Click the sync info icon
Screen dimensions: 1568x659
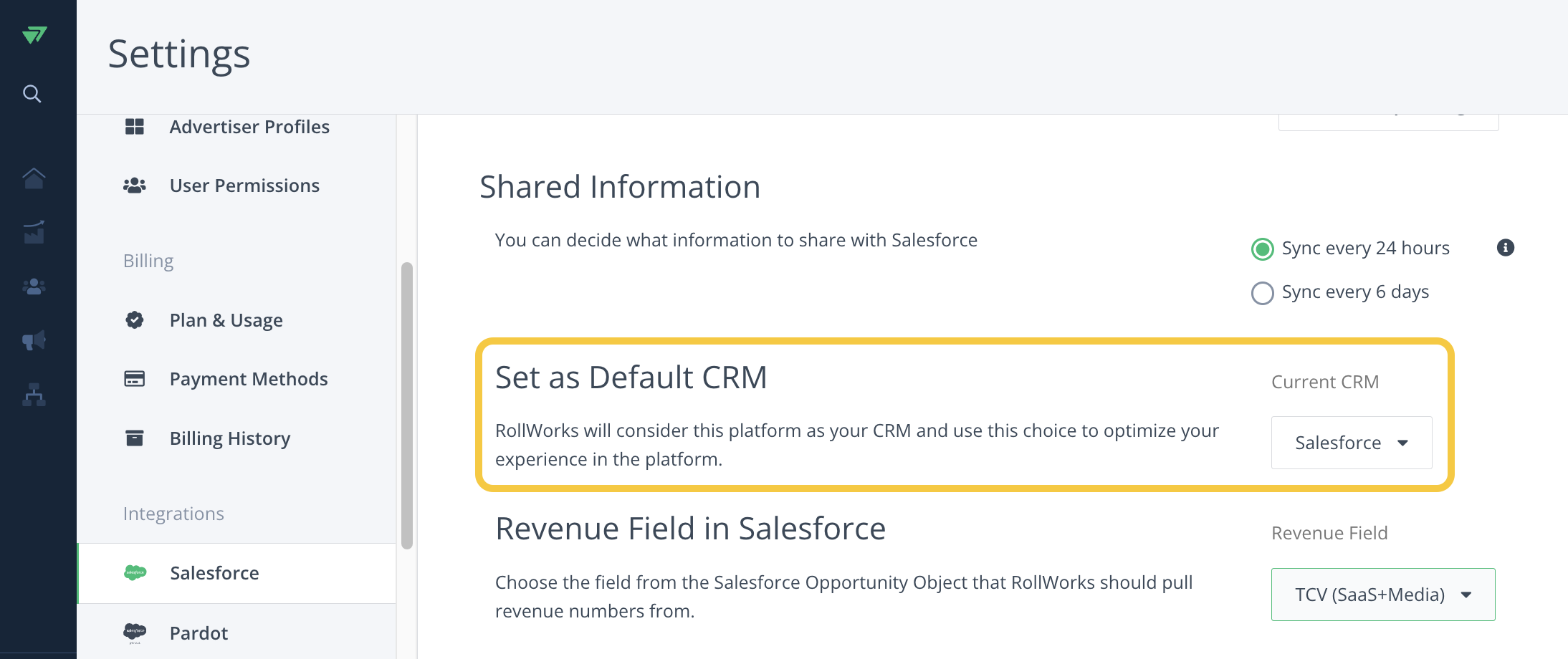click(x=1506, y=248)
